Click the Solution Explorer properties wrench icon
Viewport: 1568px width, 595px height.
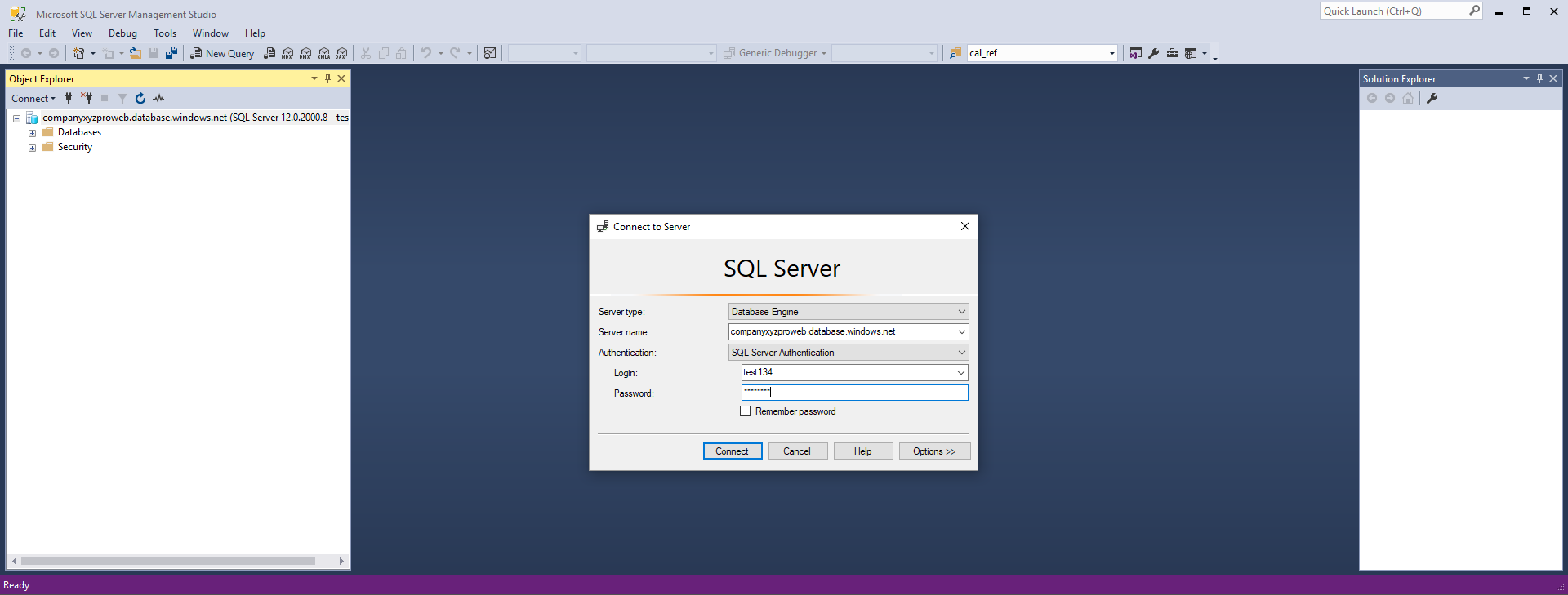[1432, 98]
